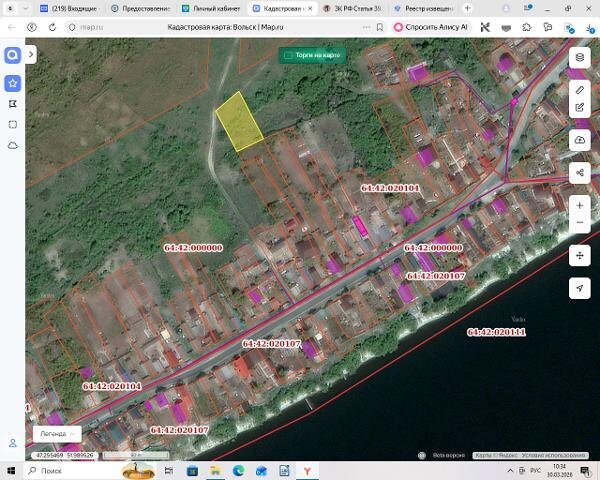Switch to '(219) Входящие' tab

pyautogui.click(x=70, y=8)
